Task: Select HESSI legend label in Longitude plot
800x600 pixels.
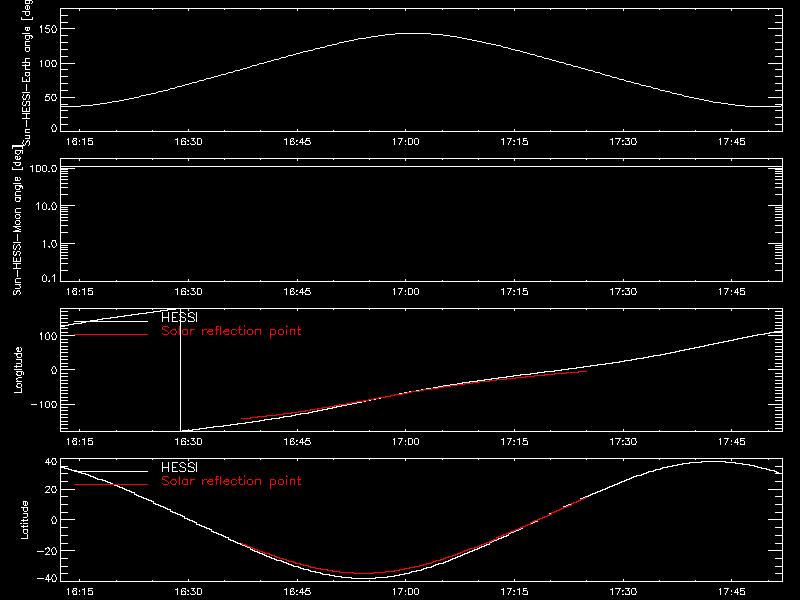Action: pos(179,317)
